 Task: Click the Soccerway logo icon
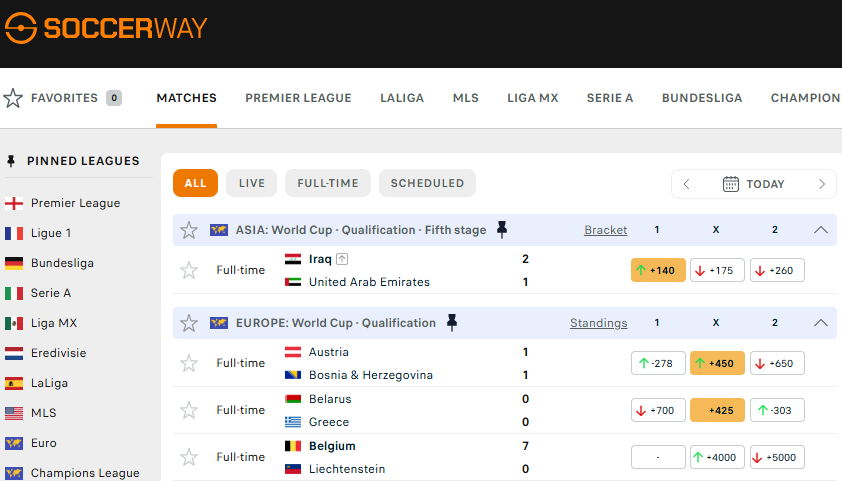tap(20, 28)
